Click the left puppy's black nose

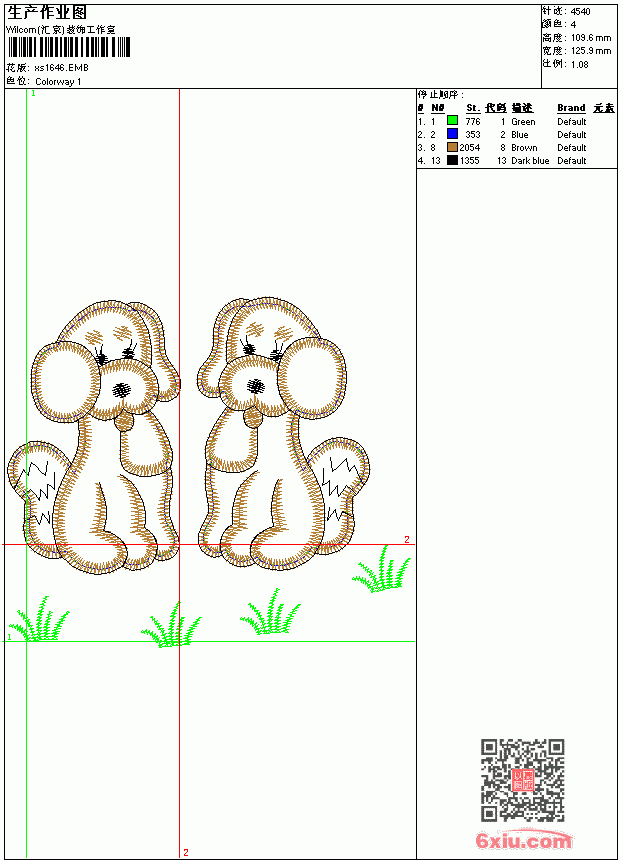coord(122,389)
